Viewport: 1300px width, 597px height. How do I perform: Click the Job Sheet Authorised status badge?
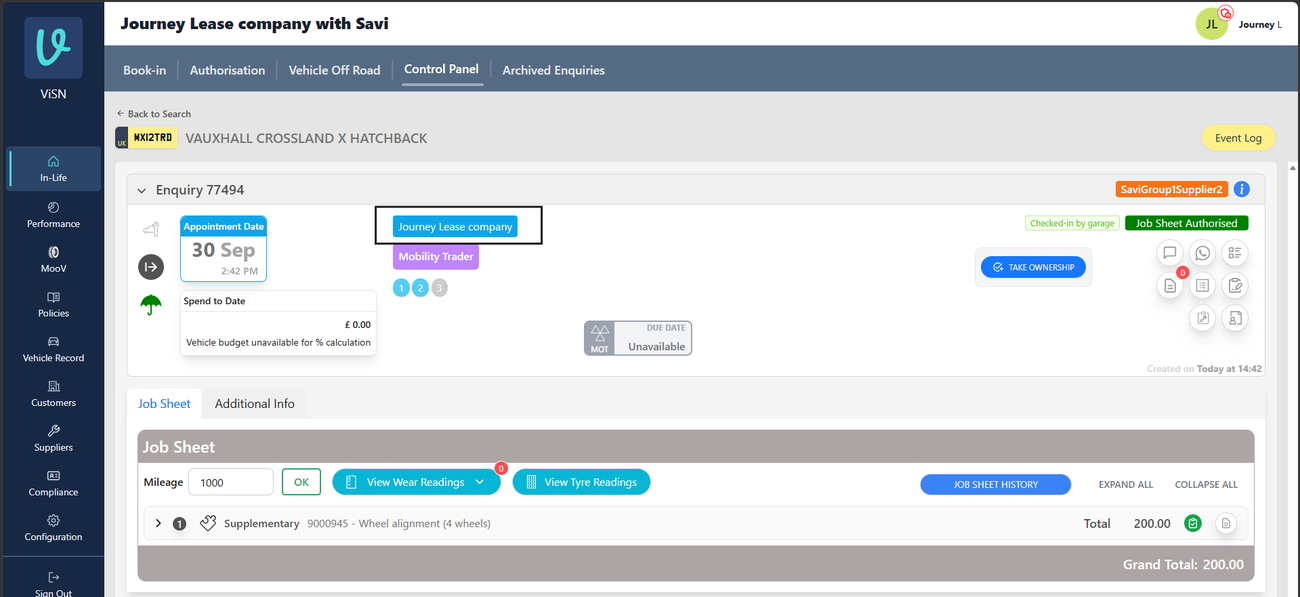pyautogui.click(x=1186, y=223)
